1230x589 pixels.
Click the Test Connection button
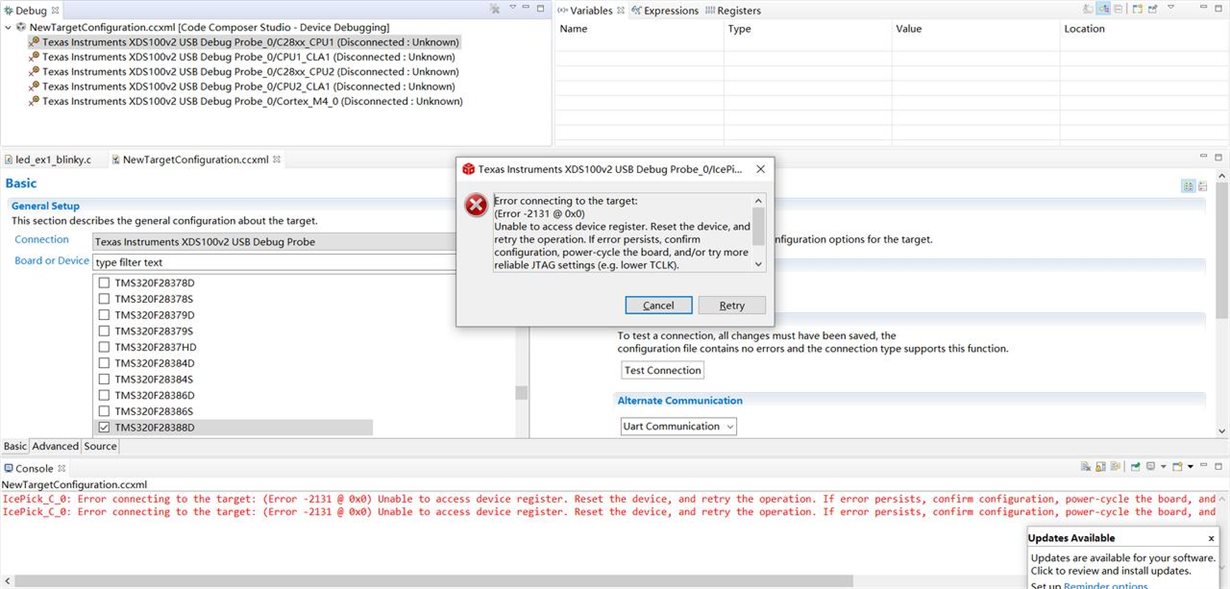coord(662,370)
